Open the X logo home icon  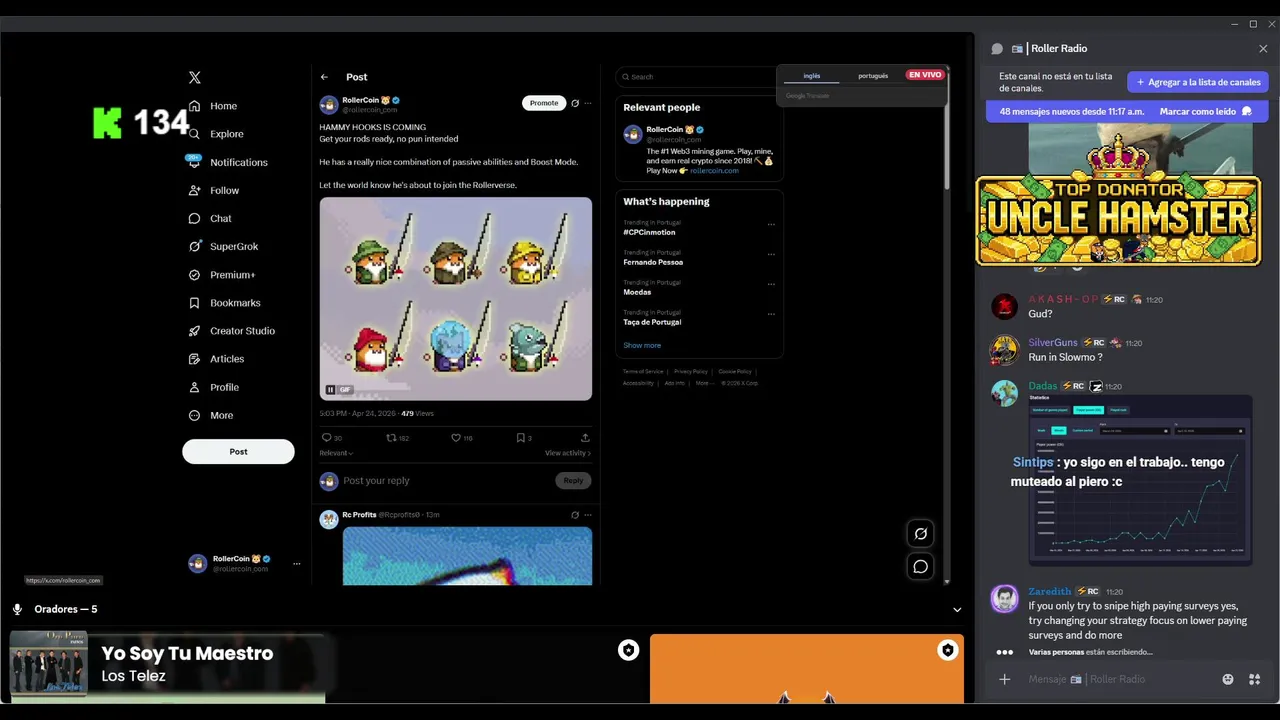coord(195,77)
